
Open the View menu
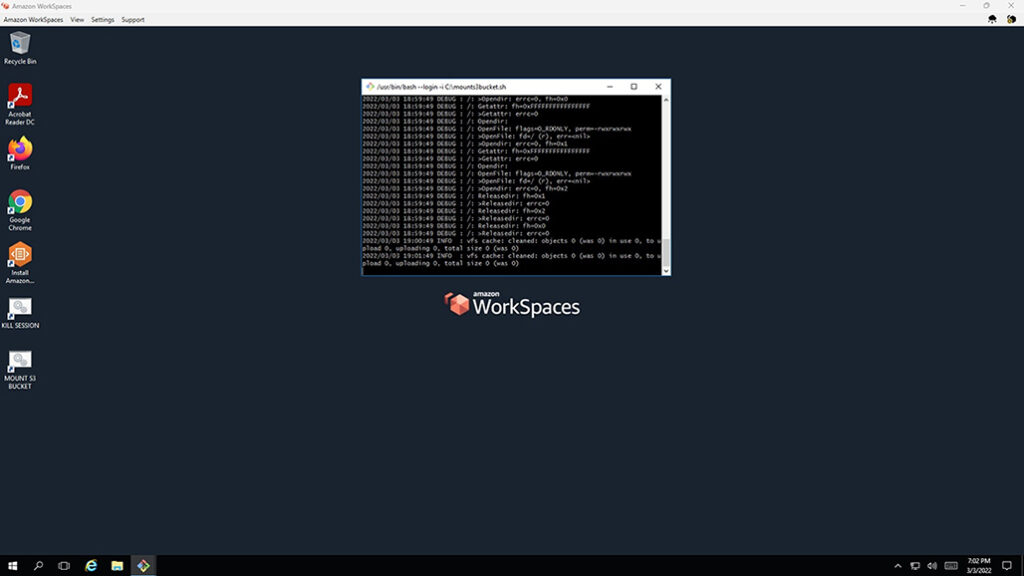click(76, 20)
